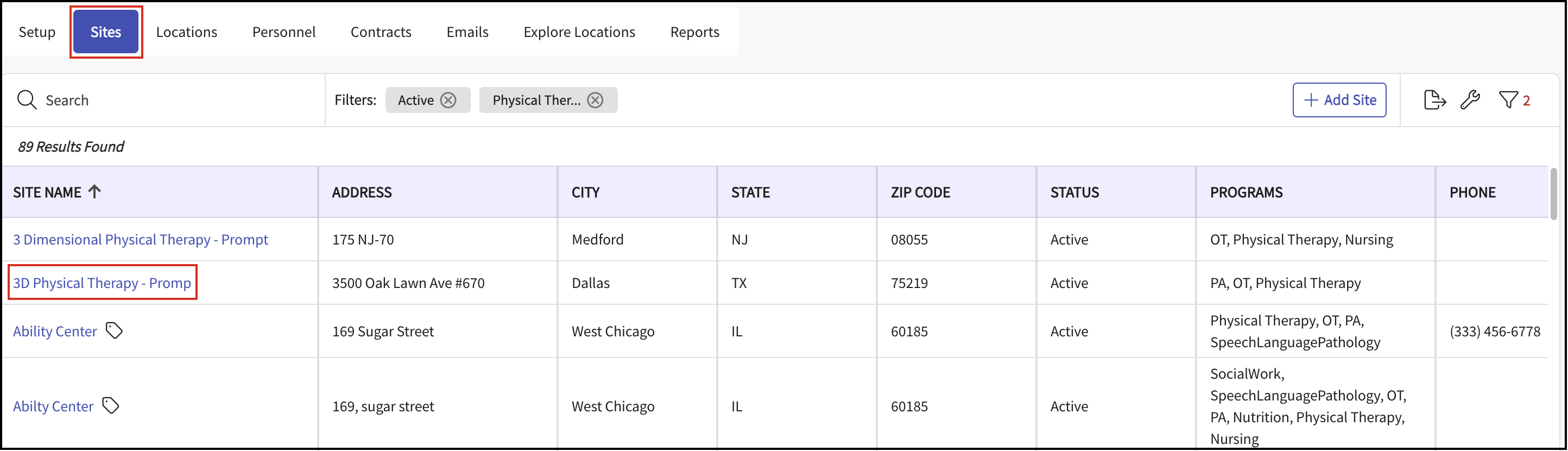Open the 3D Physical Therapy - Promp site
The height and width of the screenshot is (451, 1568).
(102, 283)
